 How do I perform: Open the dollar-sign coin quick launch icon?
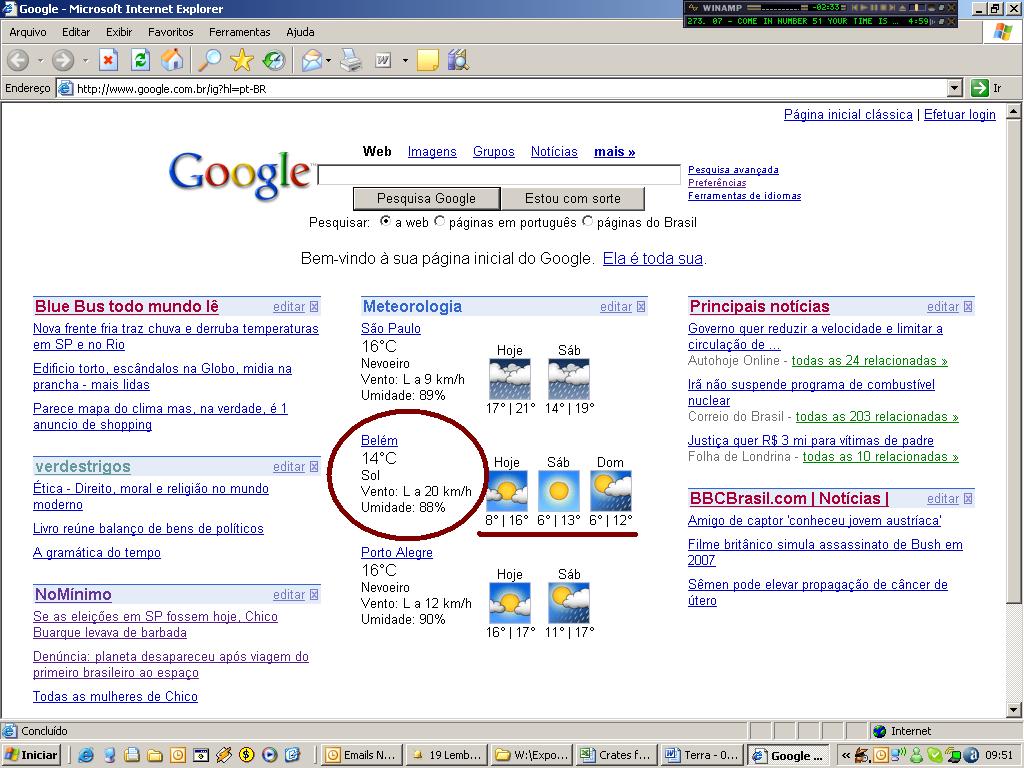pos(246,756)
